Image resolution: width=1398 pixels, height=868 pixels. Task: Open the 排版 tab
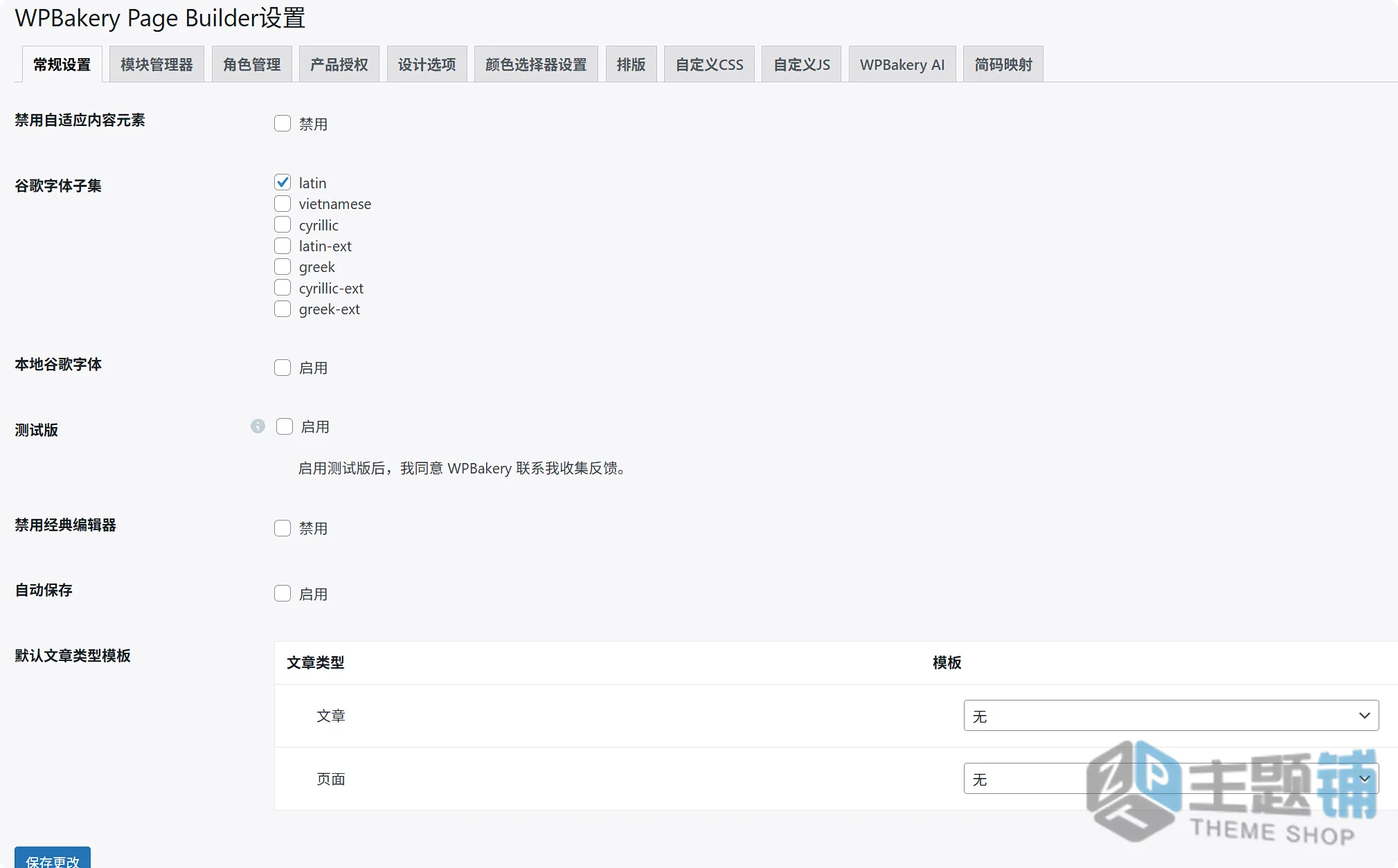pyautogui.click(x=631, y=64)
